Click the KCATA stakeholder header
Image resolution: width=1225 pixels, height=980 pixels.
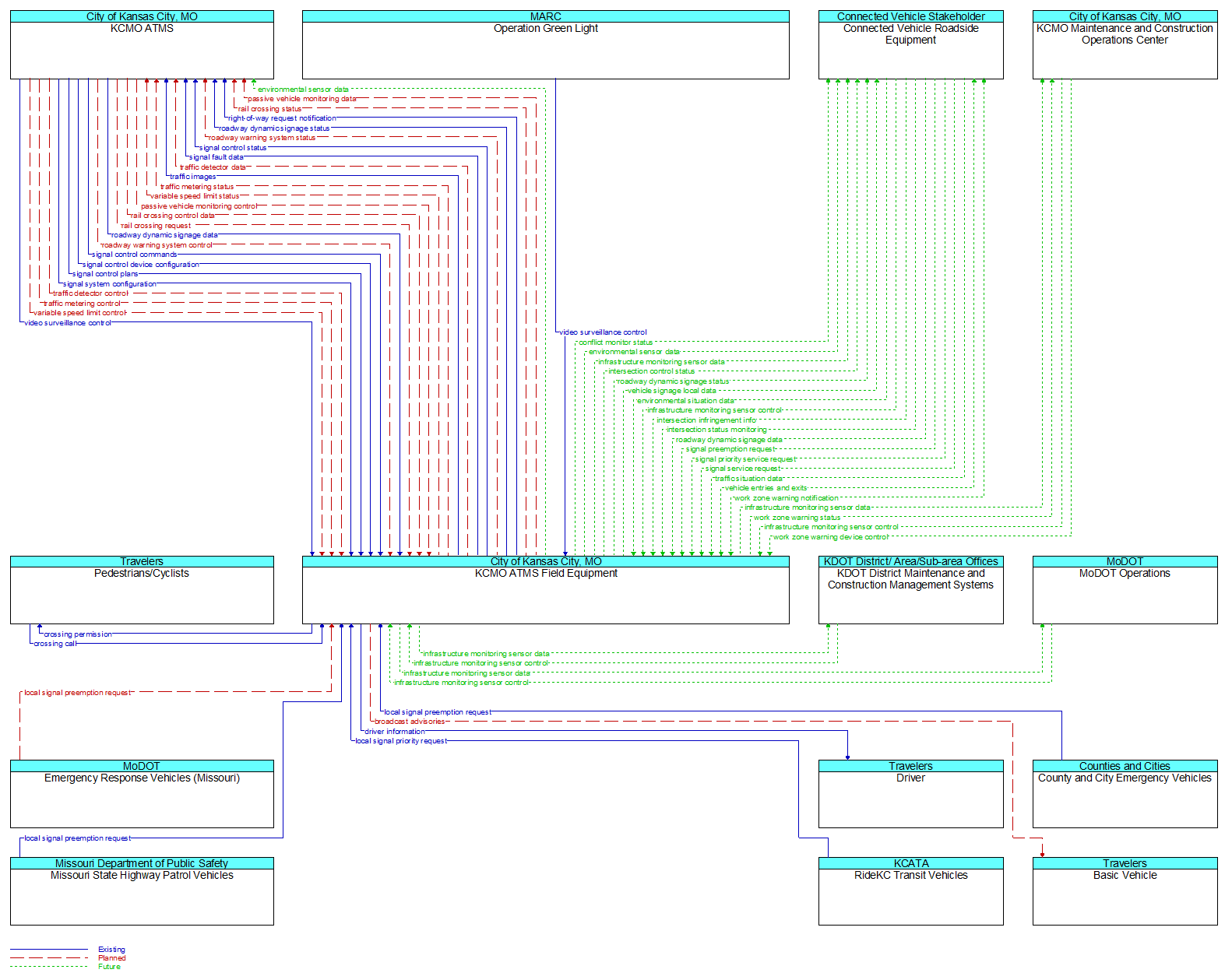tap(910, 863)
